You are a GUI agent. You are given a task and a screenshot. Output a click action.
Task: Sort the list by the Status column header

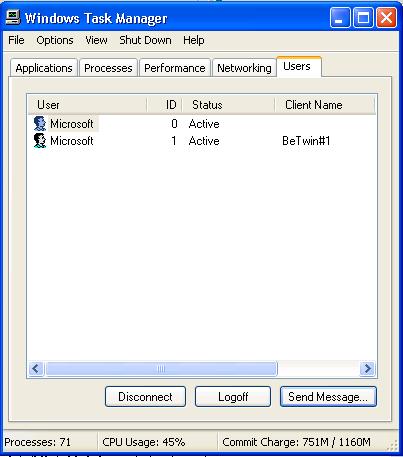pos(228,105)
